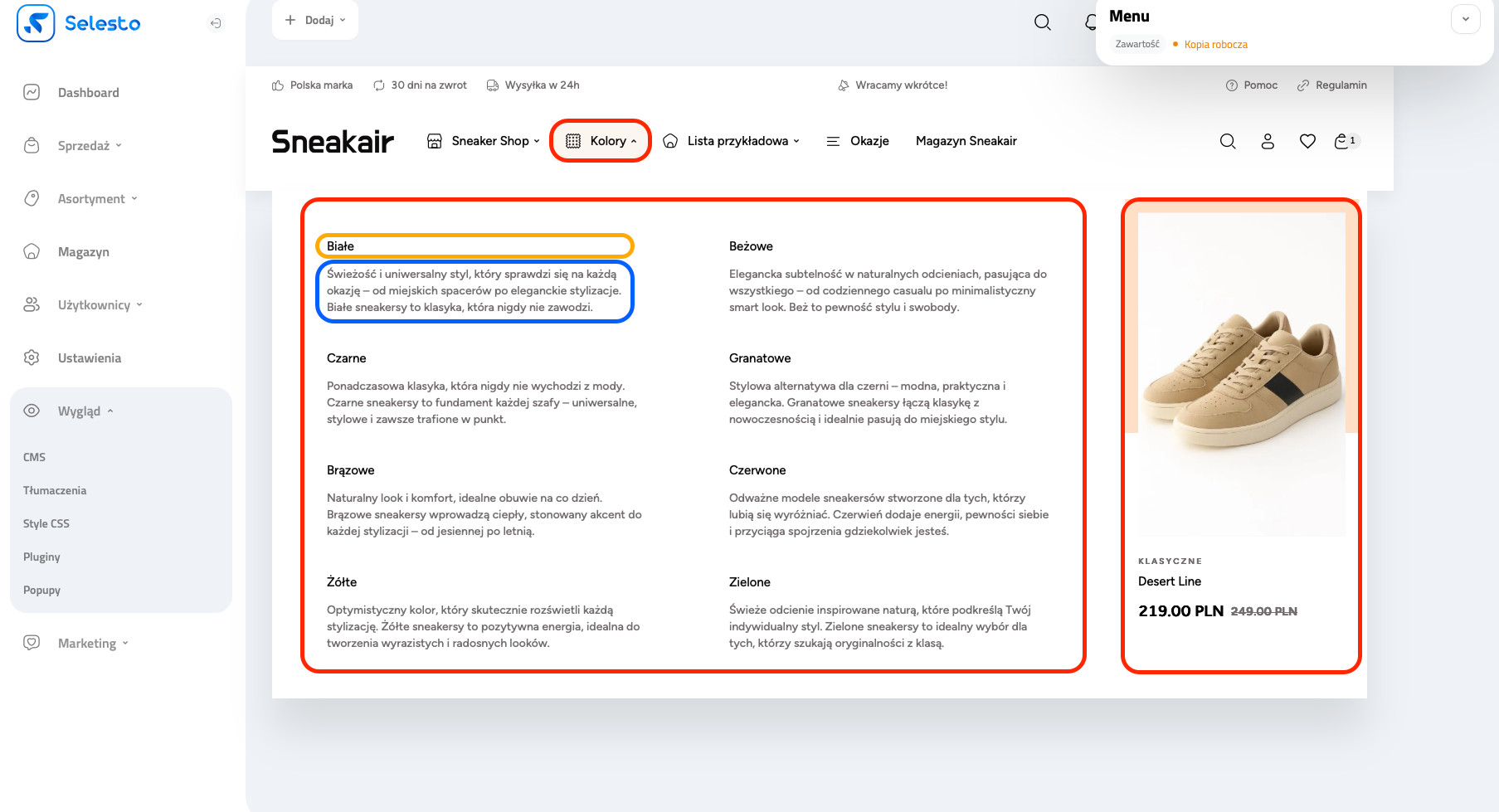Collapse sidebar using the arrow icon

click(x=216, y=23)
